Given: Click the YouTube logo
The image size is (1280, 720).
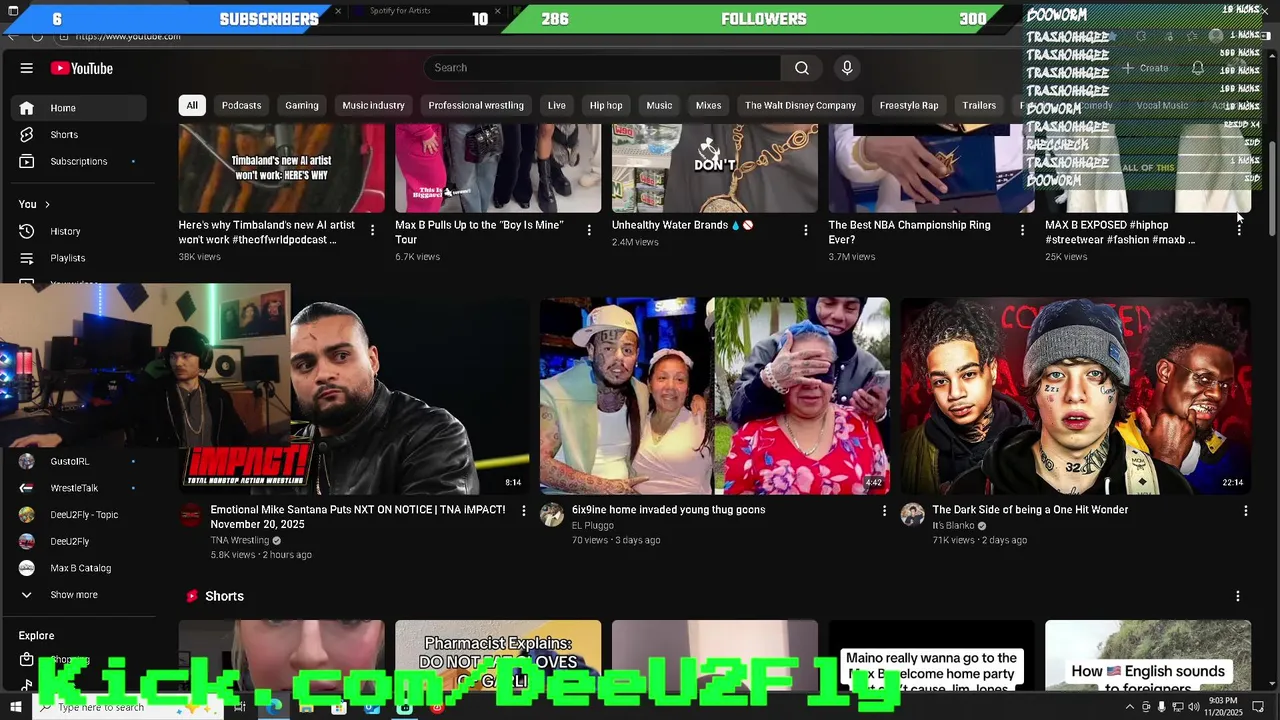Looking at the screenshot, I should tap(82, 68).
